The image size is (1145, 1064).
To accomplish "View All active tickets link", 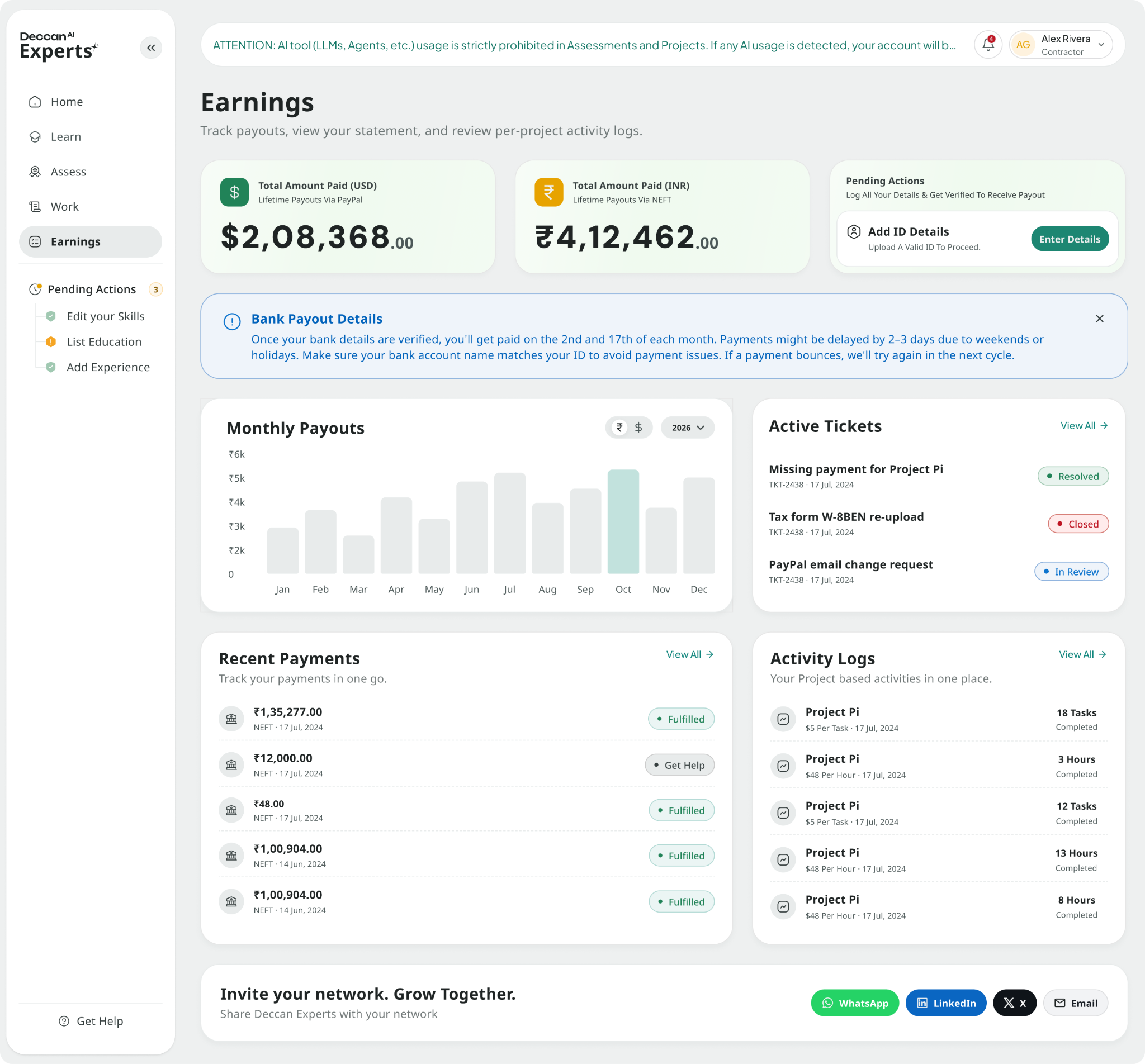I will pos(1084,425).
